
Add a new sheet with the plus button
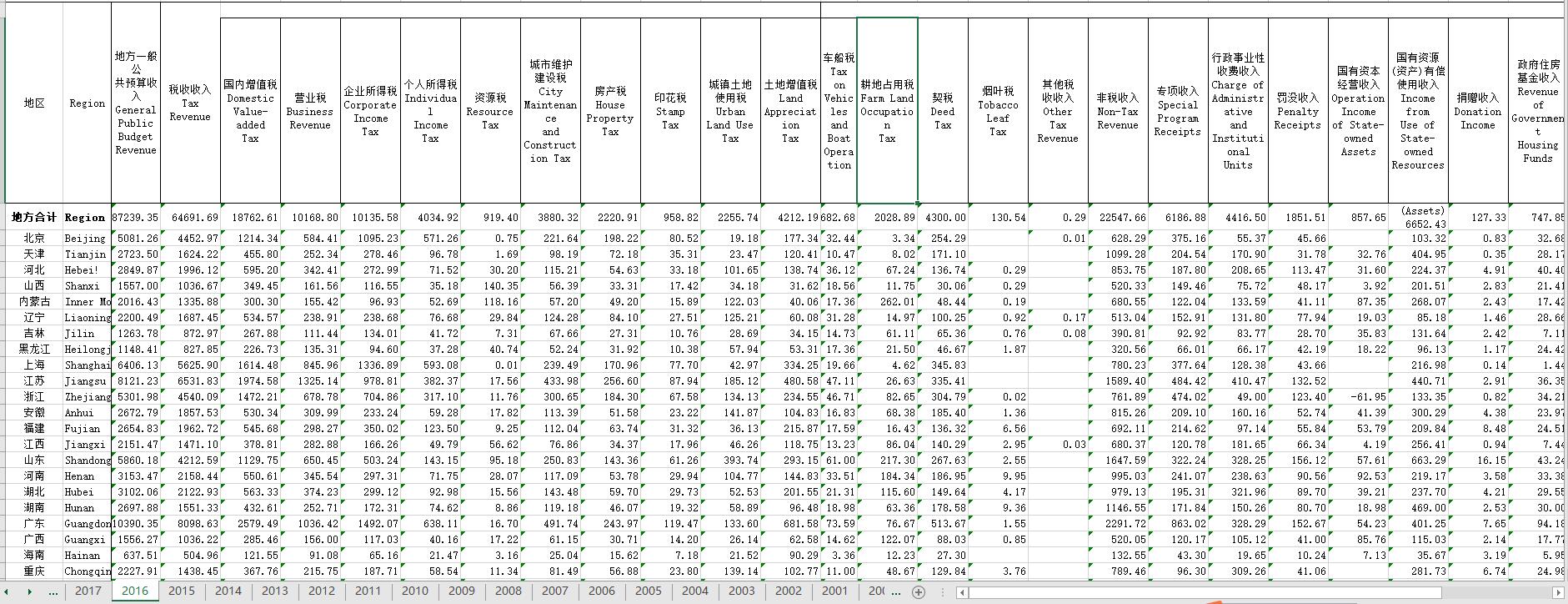pyautogui.click(x=919, y=591)
